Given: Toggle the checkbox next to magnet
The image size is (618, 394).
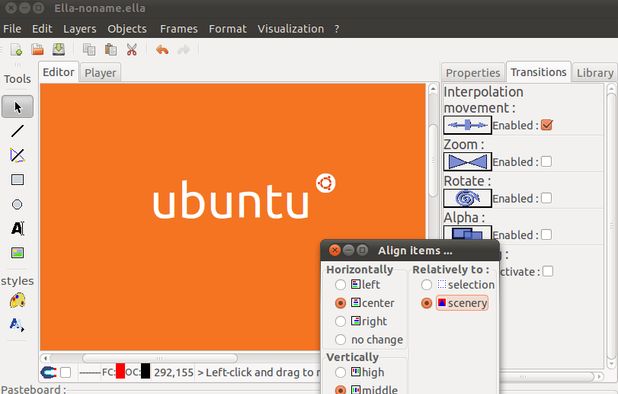Looking at the screenshot, I should [x=65, y=372].
